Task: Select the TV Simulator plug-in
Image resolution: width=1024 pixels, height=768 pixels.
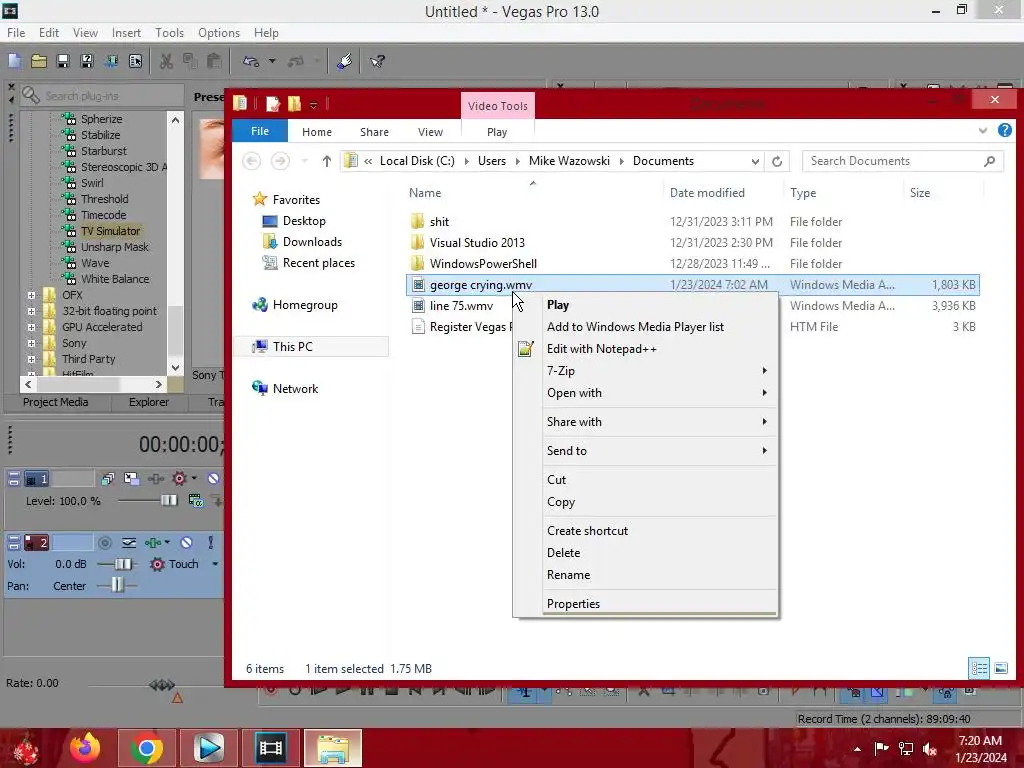Action: pos(110,231)
